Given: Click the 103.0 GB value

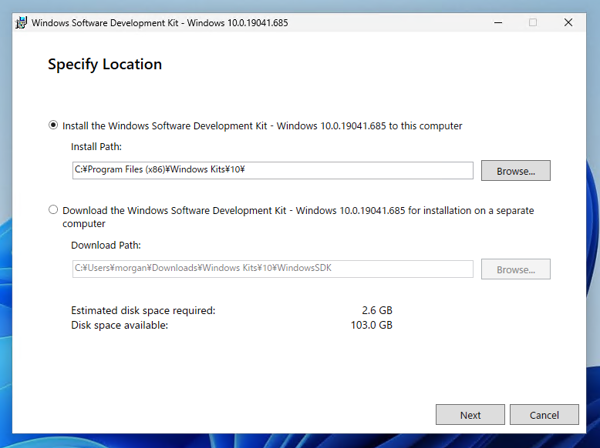Looking at the screenshot, I should [372, 325].
